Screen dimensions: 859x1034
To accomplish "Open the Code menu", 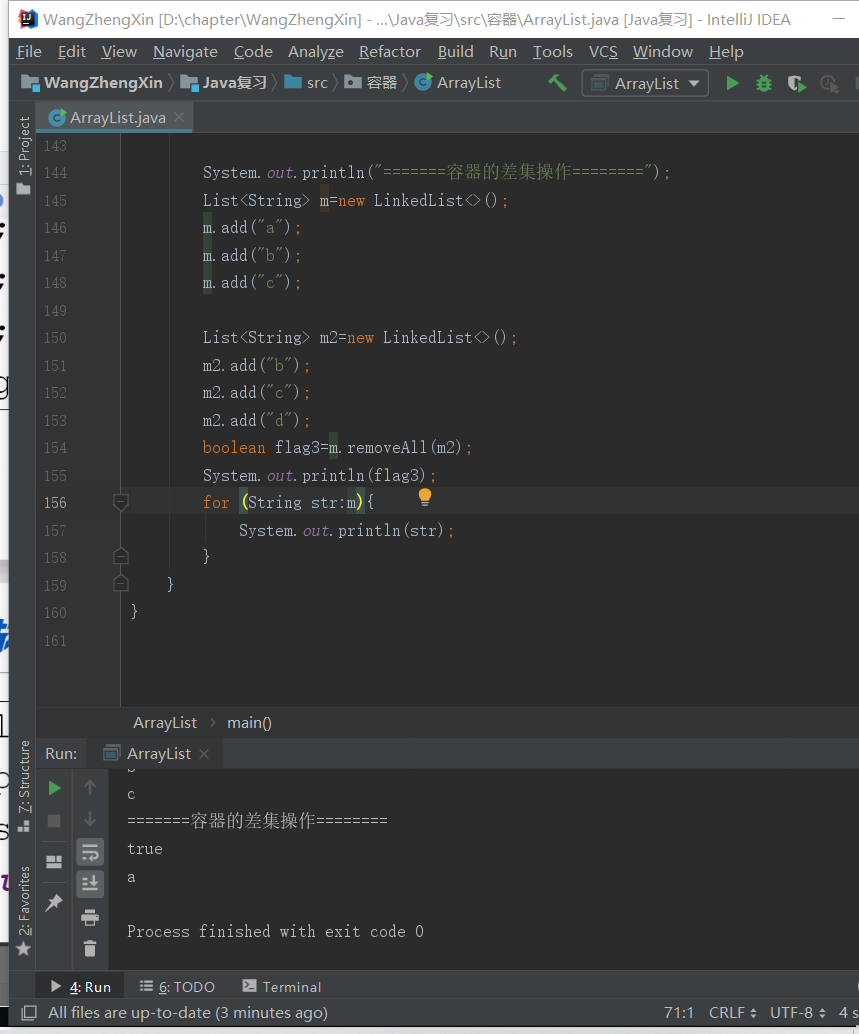I will click(x=253, y=51).
